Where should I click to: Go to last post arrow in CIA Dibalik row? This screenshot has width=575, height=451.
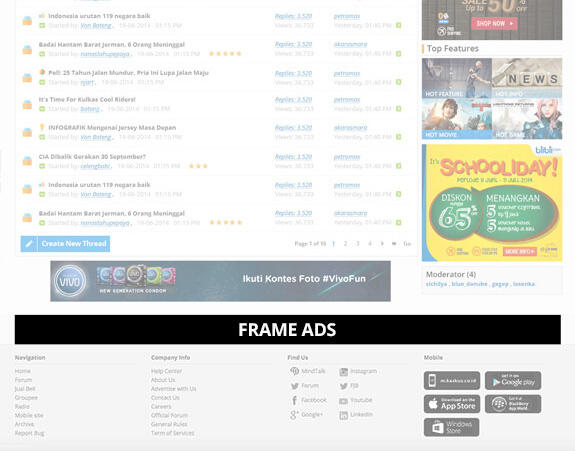(x=399, y=166)
